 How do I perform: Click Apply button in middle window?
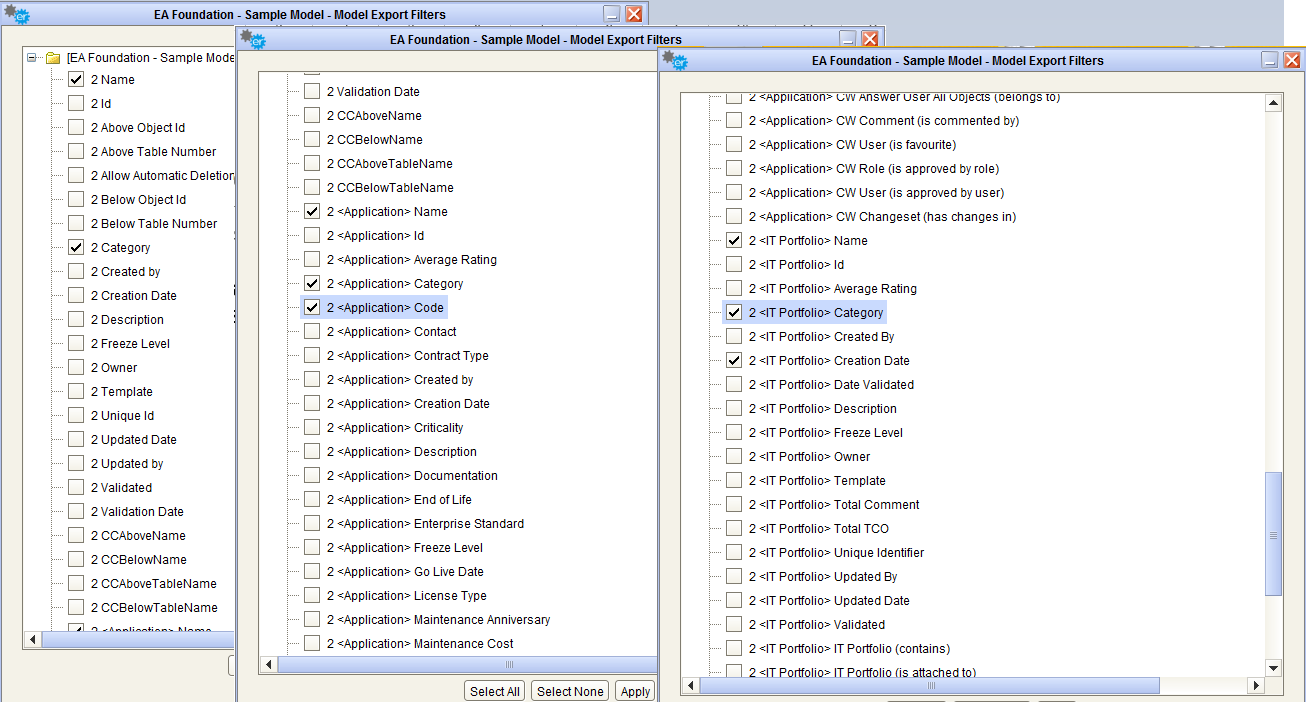(x=635, y=691)
